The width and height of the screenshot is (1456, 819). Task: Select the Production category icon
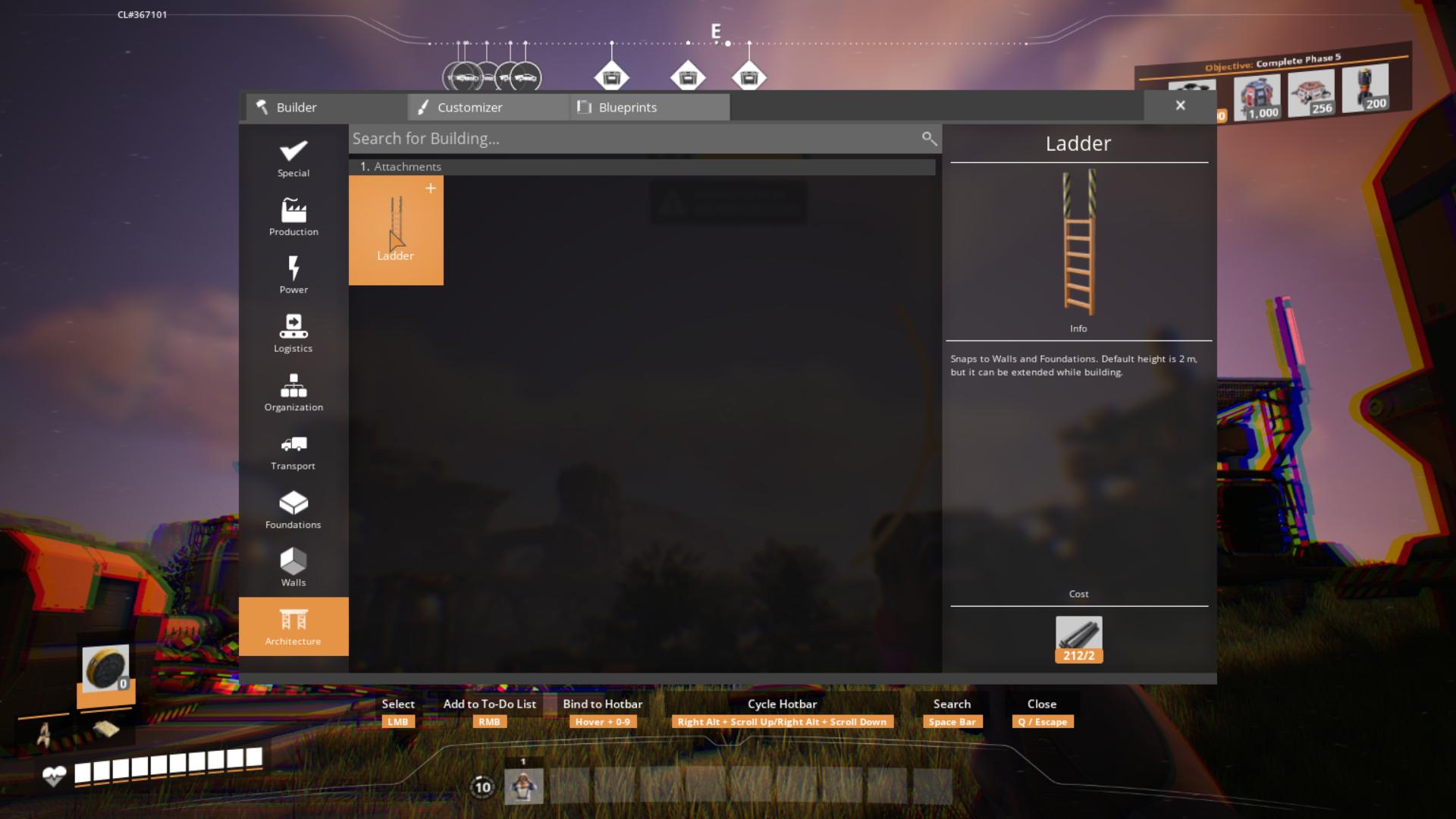click(x=293, y=215)
